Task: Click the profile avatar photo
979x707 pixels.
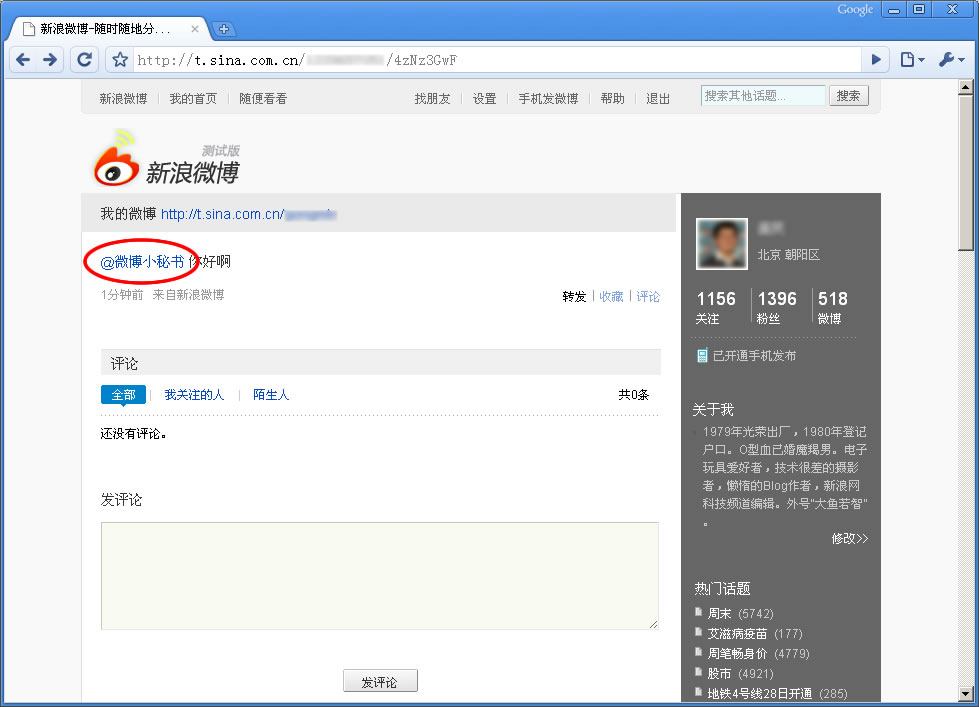Action: 722,244
